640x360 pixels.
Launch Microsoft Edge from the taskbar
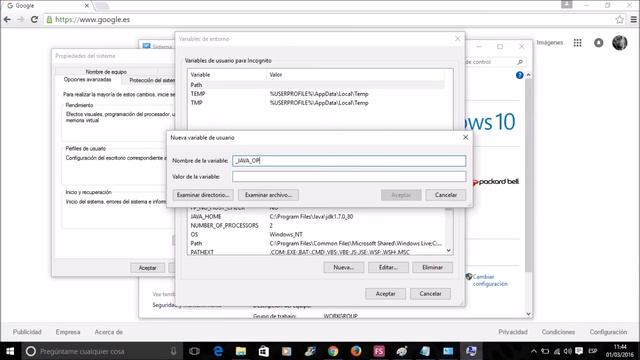tap(218, 351)
